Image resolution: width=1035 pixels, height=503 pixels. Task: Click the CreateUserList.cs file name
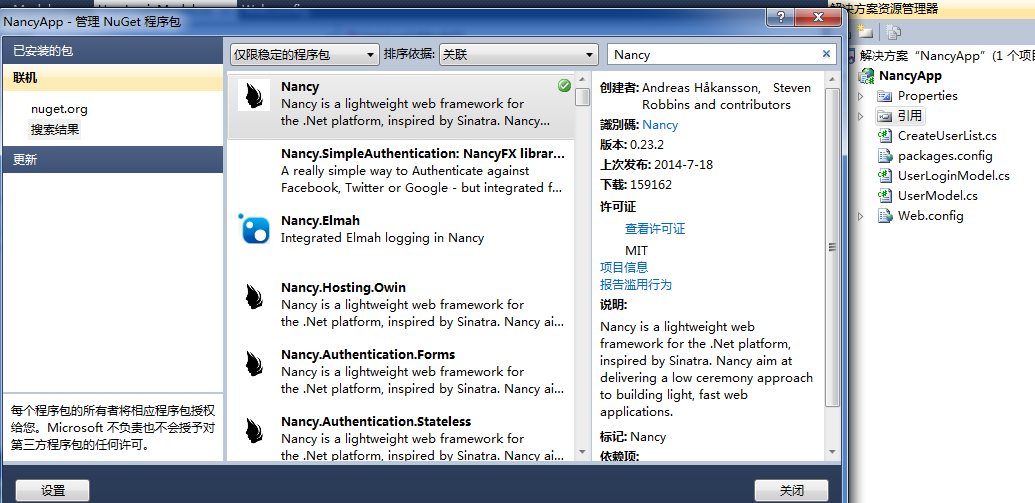947,136
